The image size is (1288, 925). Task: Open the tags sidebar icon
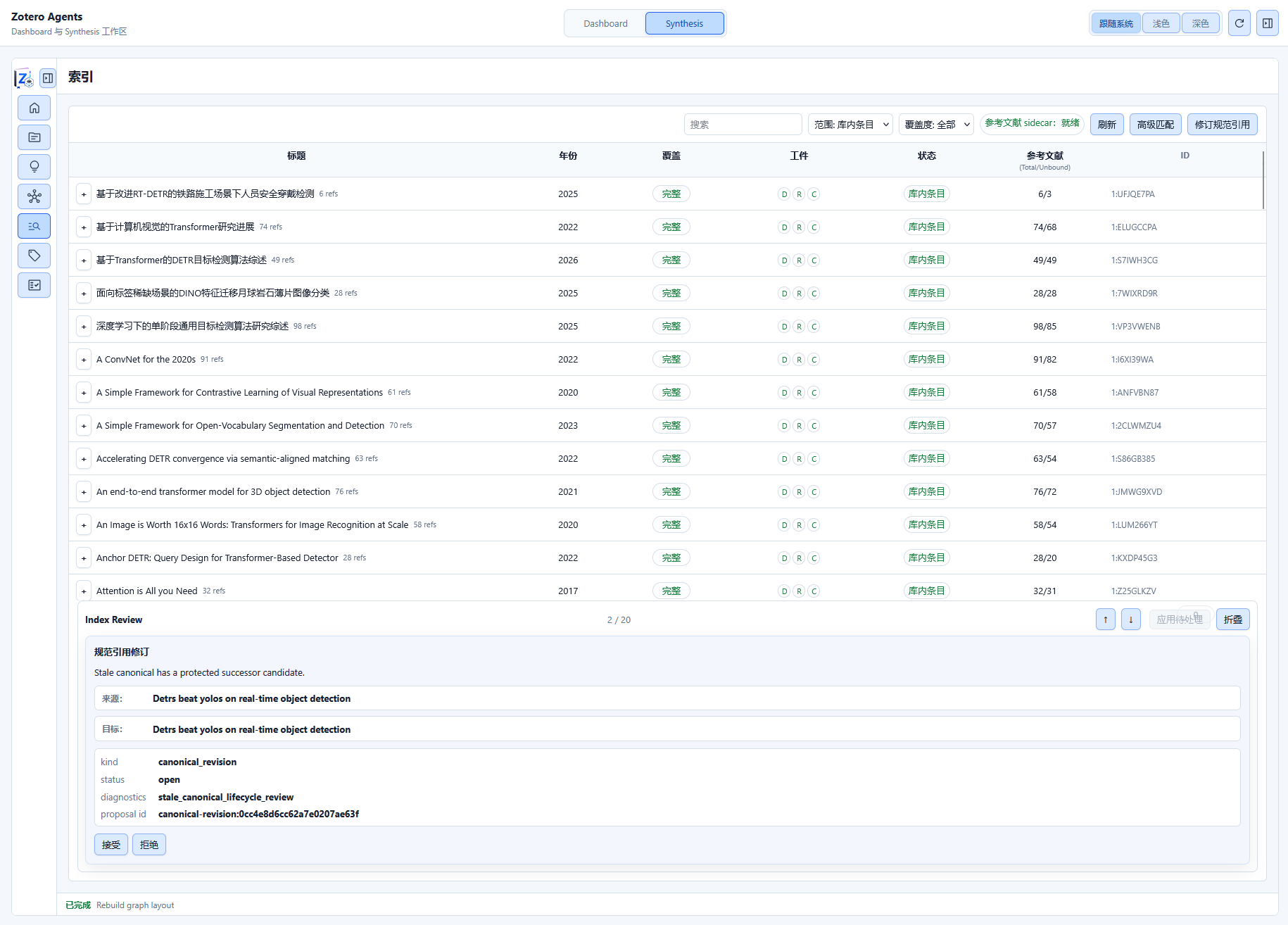[34, 256]
